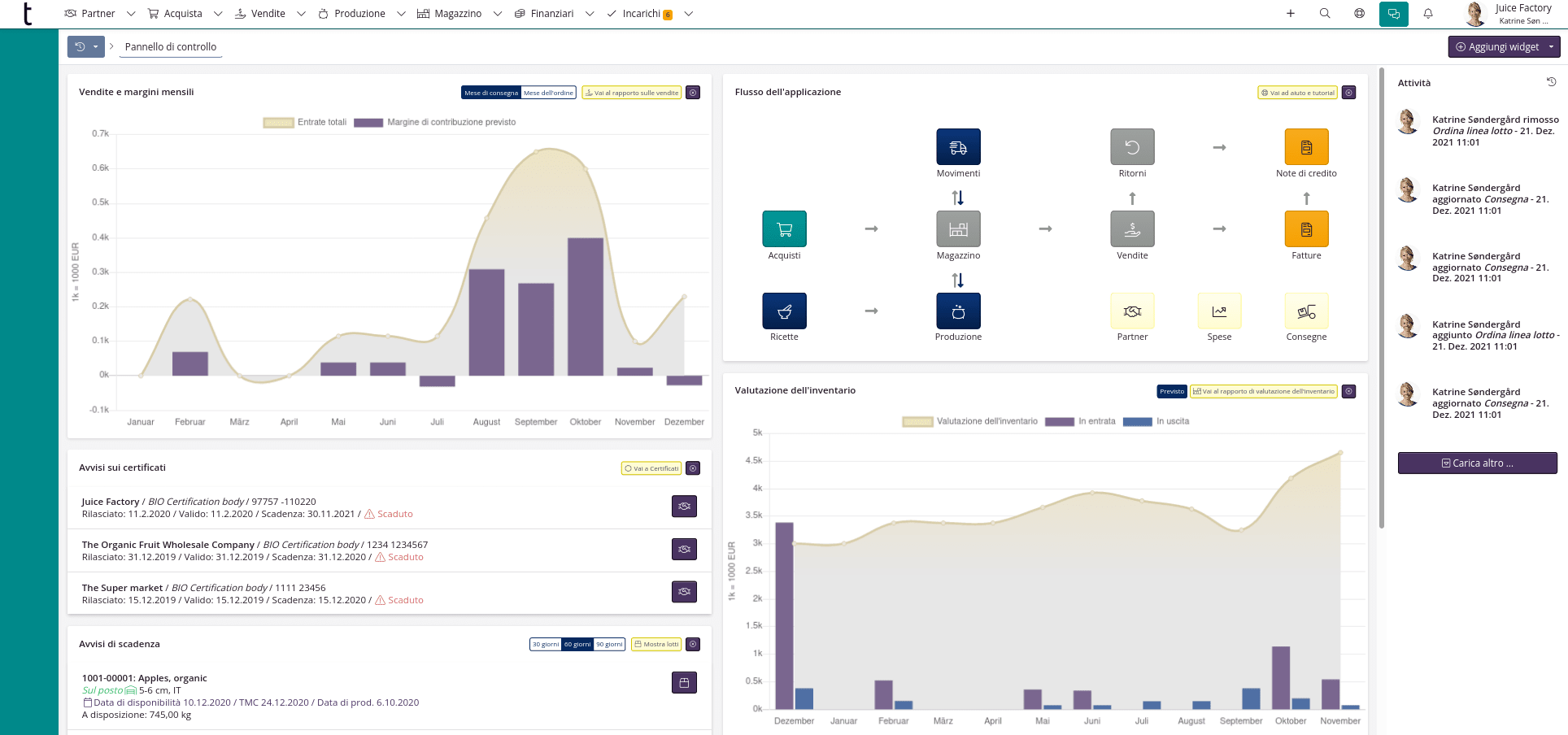Open the search magnifier in top bar
This screenshot has height=735, width=1568.
(x=1325, y=14)
